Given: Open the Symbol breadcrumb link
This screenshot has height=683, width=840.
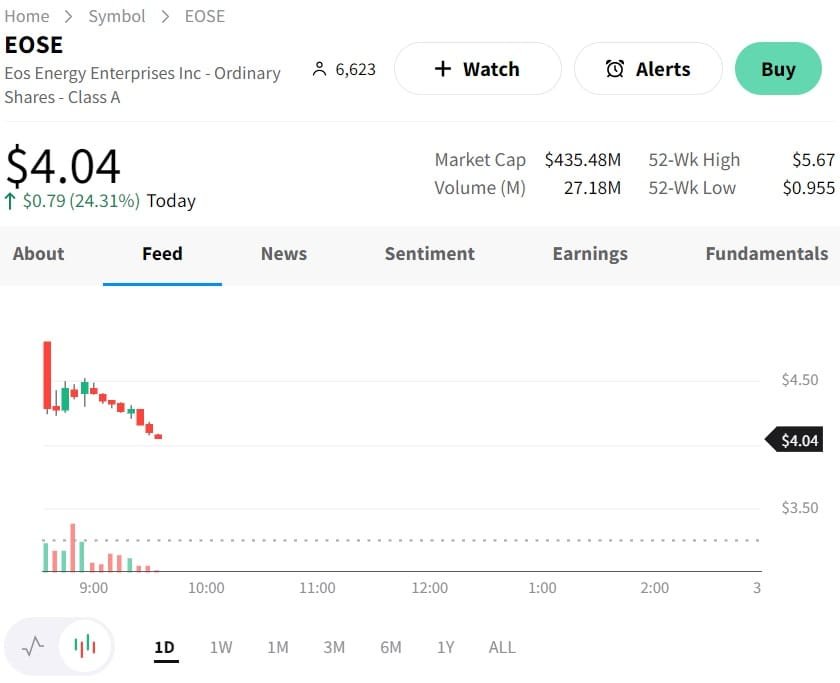Looking at the screenshot, I should click(117, 16).
